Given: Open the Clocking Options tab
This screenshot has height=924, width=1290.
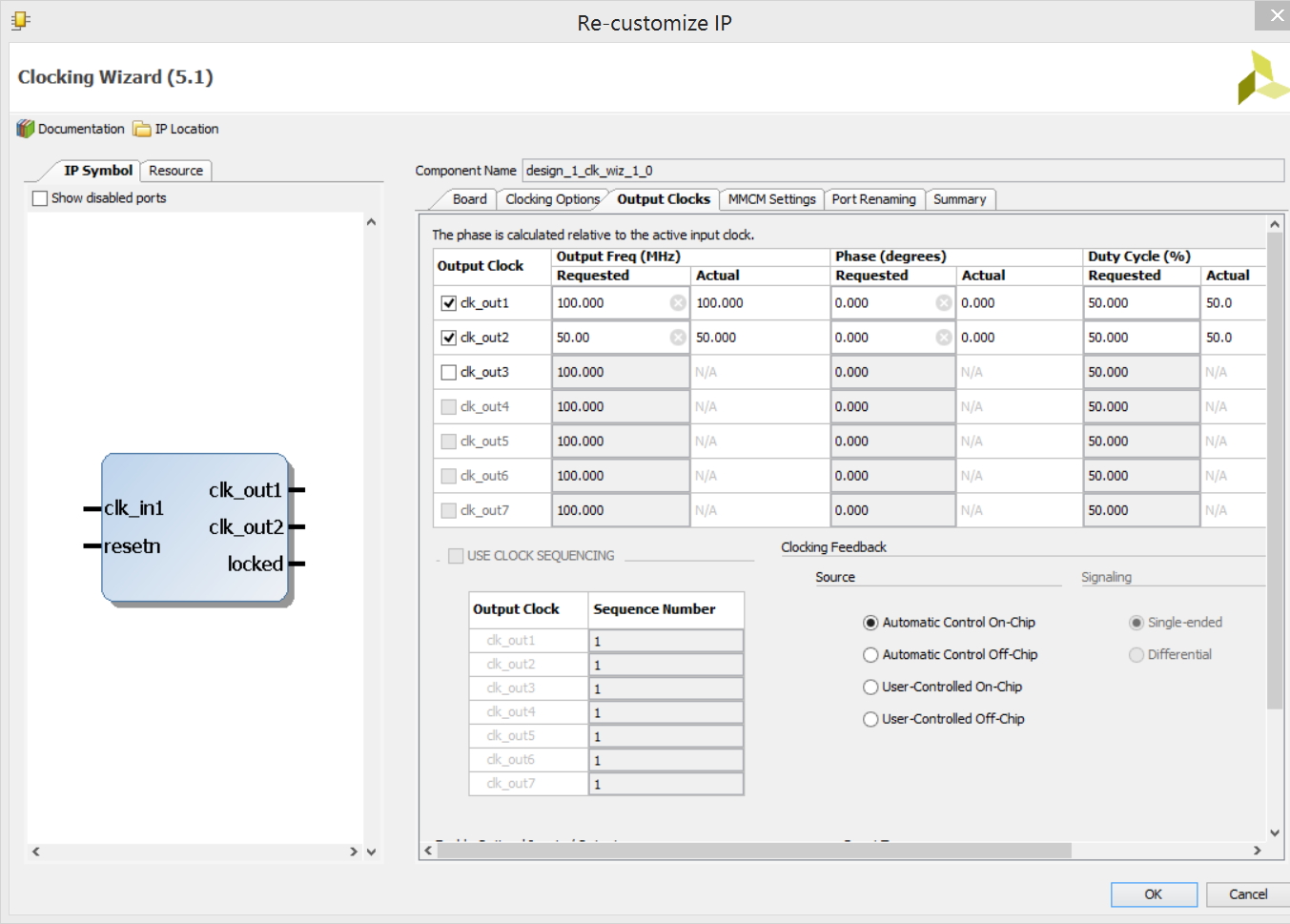Looking at the screenshot, I should [552, 199].
